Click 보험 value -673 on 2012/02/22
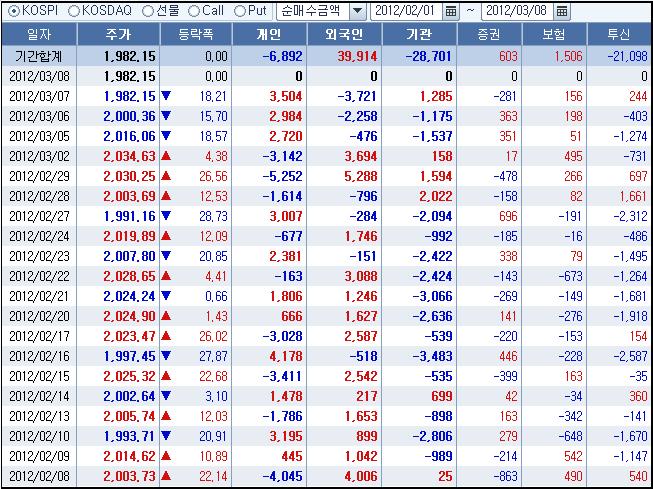Viewport: 653px width, 489px height. click(x=570, y=276)
